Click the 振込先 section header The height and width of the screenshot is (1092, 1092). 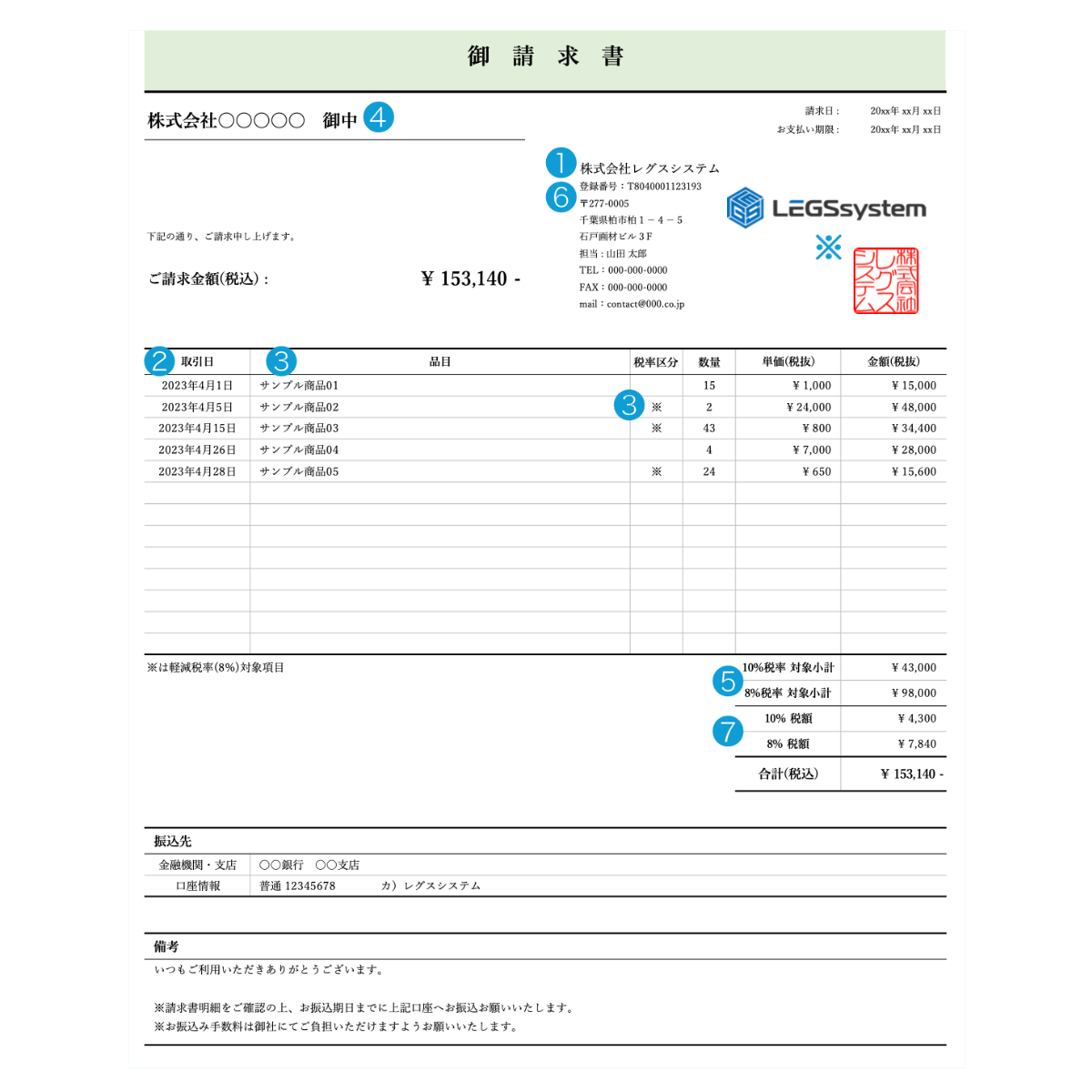(x=173, y=842)
